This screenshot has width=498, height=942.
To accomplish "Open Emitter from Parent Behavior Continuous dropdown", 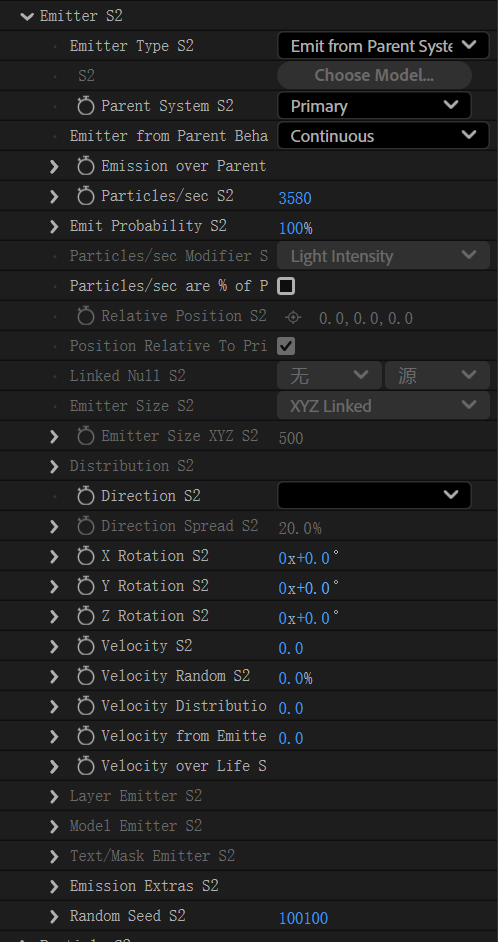I will coord(383,136).
